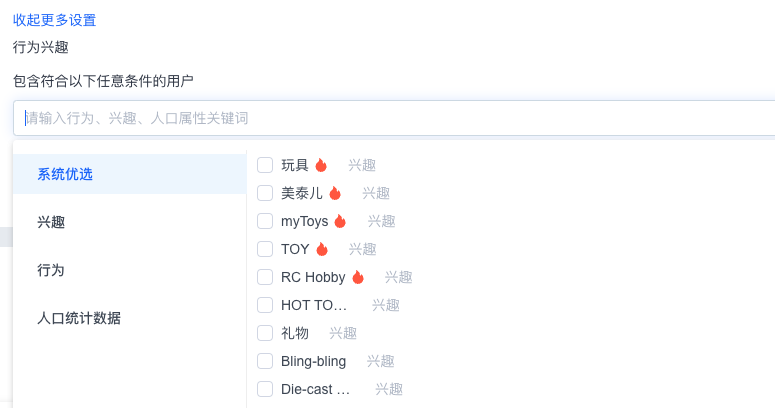Click the hot flame icon beside 美泰儿
The width and height of the screenshot is (775, 408).
(x=335, y=193)
